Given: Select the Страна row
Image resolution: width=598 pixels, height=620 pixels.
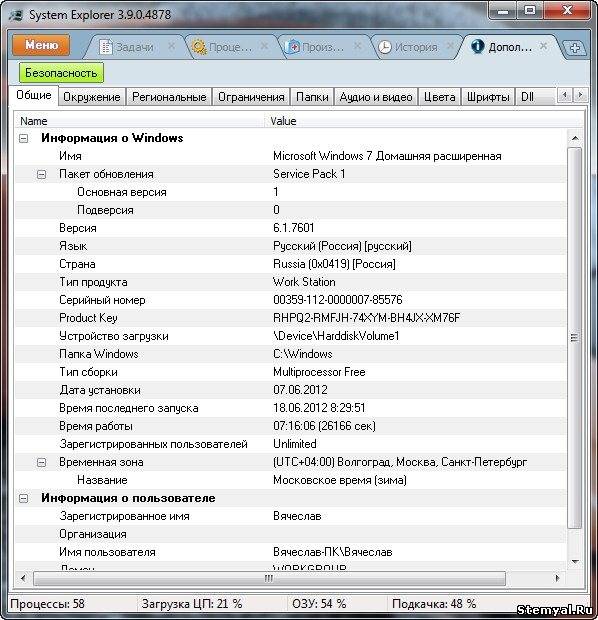Looking at the screenshot, I should pos(291,264).
